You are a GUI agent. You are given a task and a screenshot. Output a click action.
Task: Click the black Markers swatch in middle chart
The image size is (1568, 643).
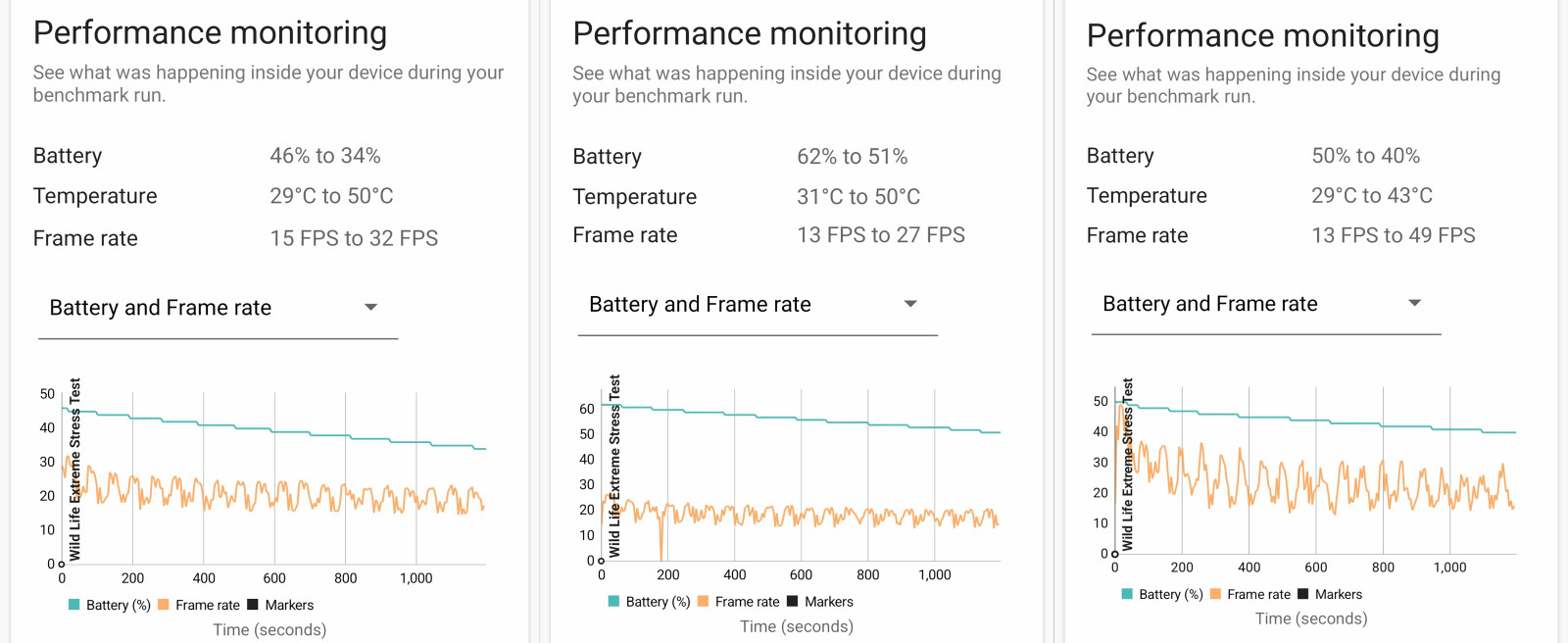pyautogui.click(x=793, y=601)
